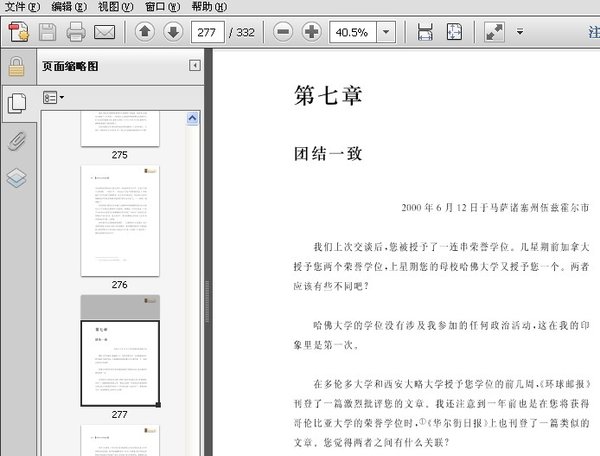Print the document with the printer icon
600x456 pixels.
(75, 32)
